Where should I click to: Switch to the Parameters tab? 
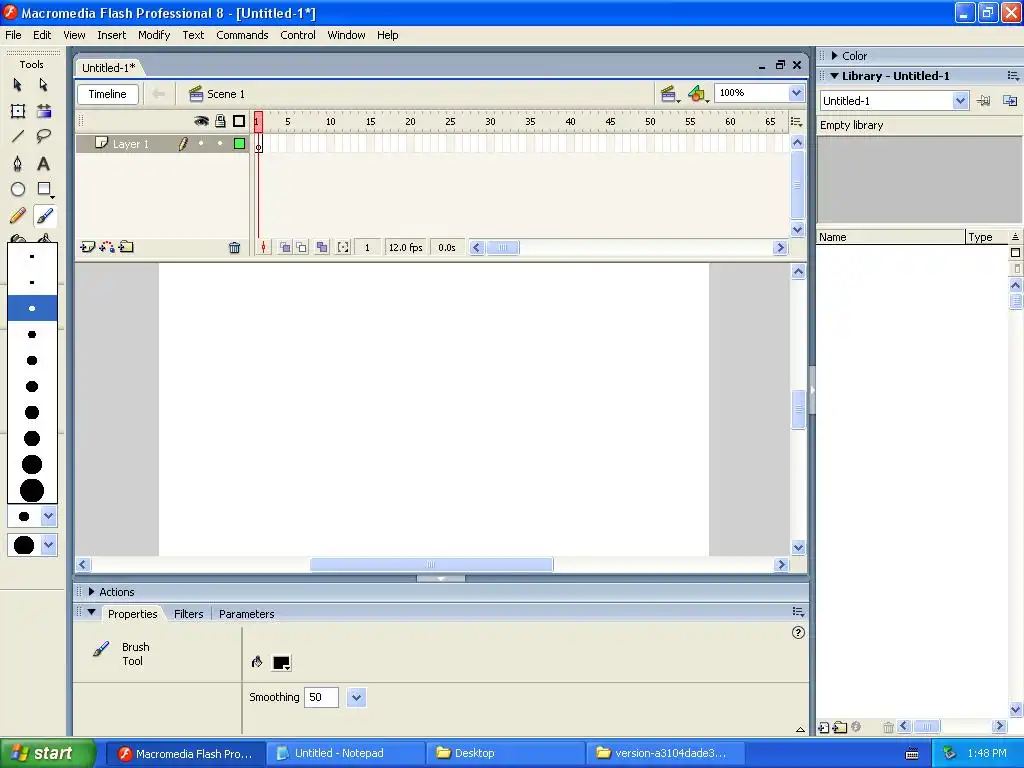click(246, 614)
